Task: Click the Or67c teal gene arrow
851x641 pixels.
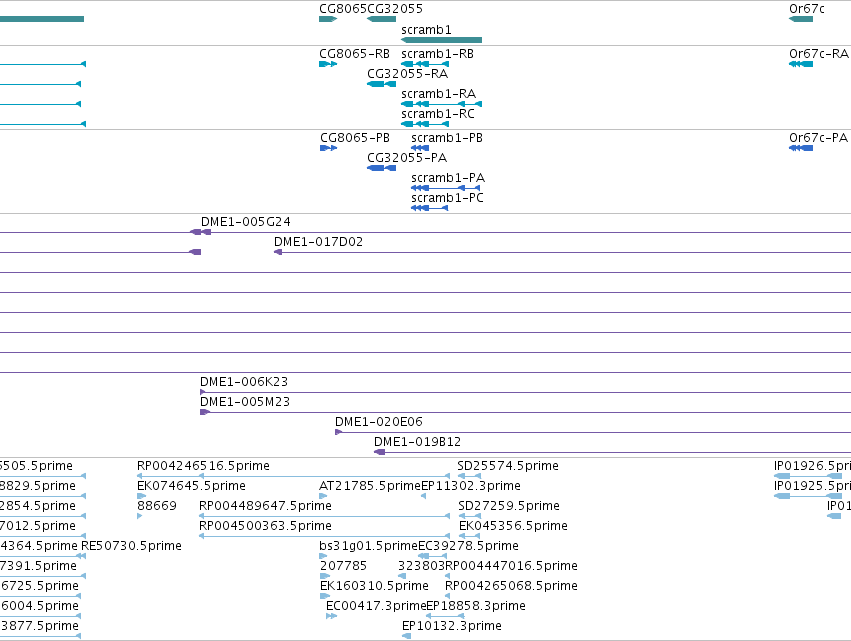Action: pyautogui.click(x=801, y=19)
